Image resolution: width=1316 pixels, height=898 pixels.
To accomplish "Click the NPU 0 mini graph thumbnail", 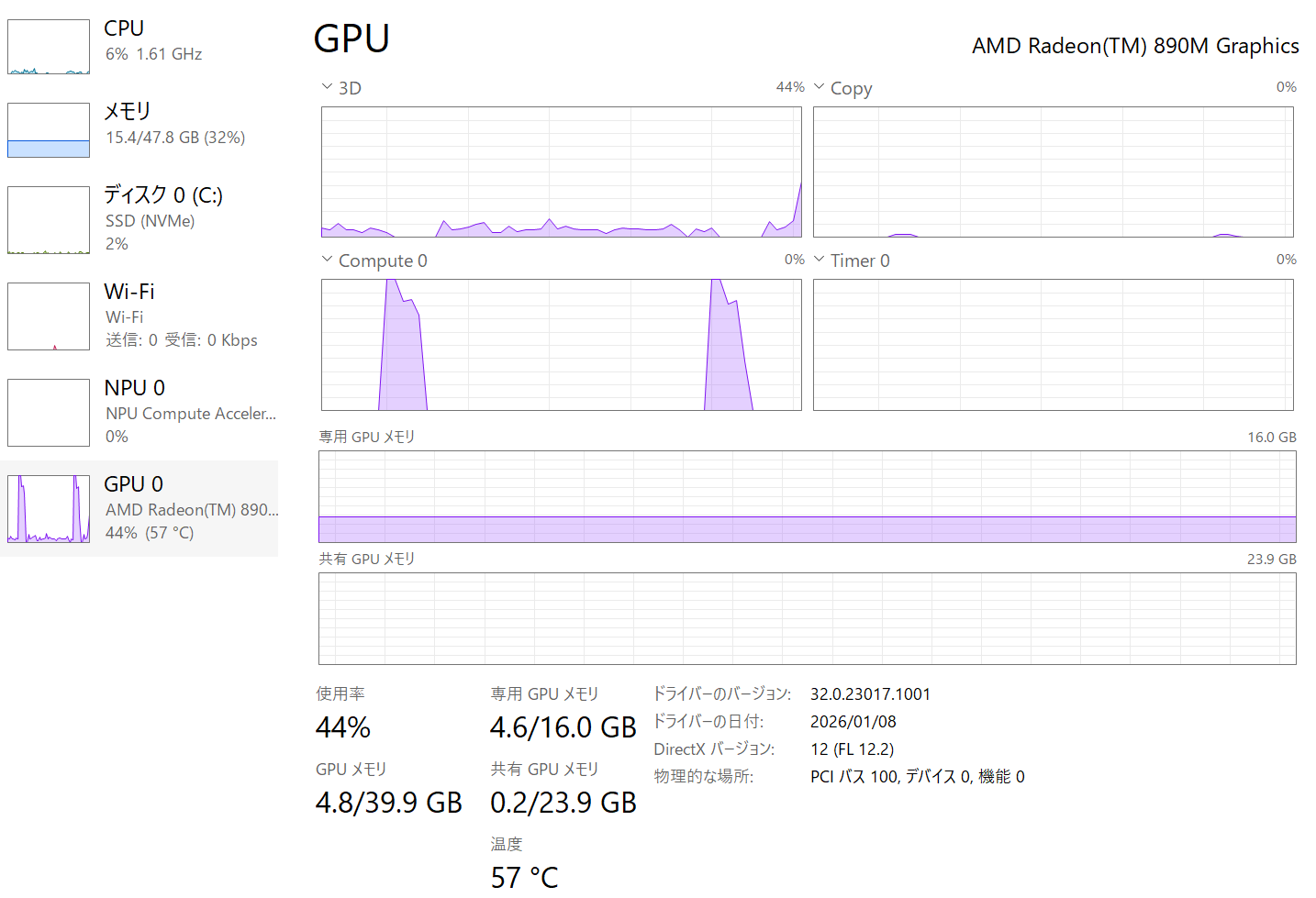I will click(49, 413).
